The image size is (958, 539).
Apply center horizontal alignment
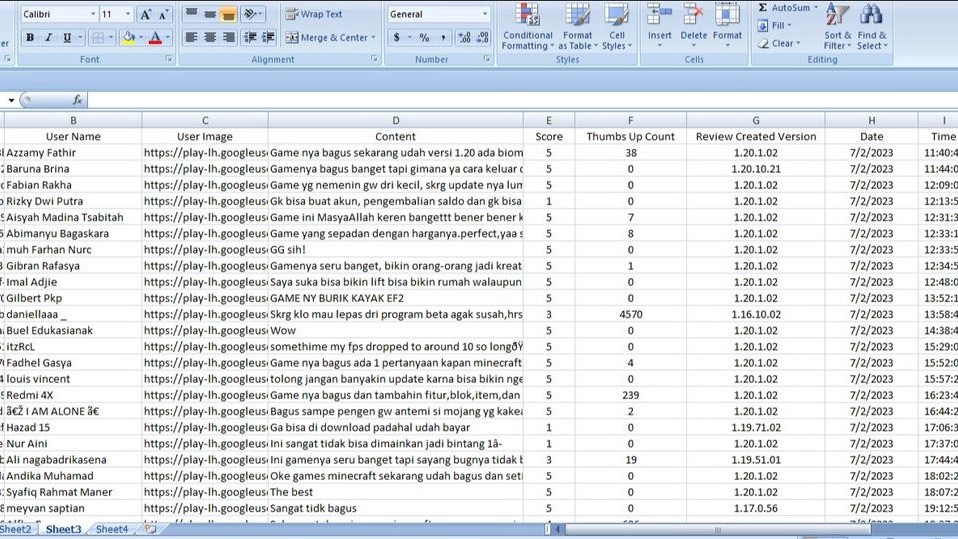click(x=210, y=38)
